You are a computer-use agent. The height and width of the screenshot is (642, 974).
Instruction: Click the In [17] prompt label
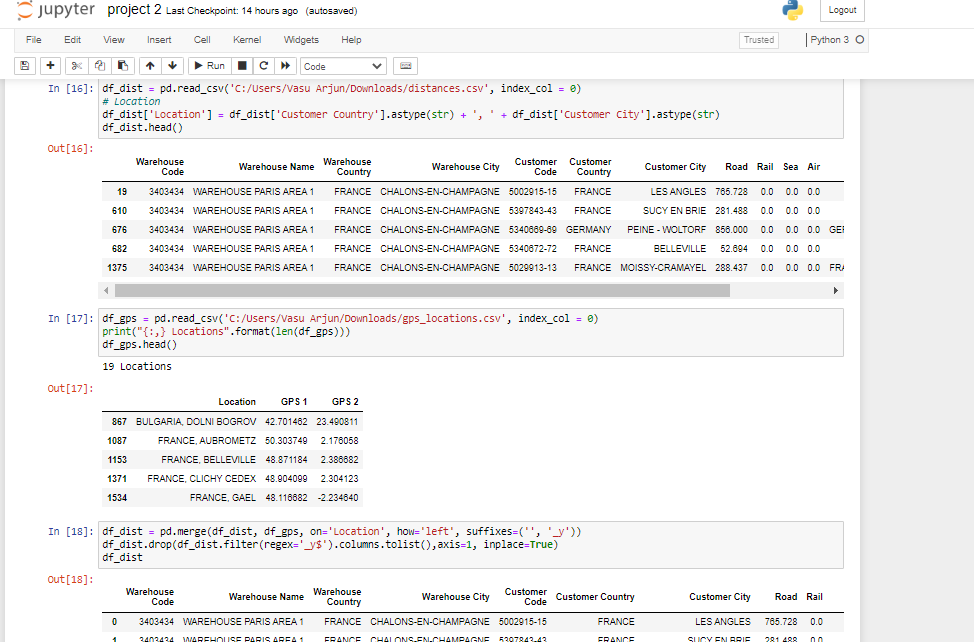pyautogui.click(x=71, y=319)
